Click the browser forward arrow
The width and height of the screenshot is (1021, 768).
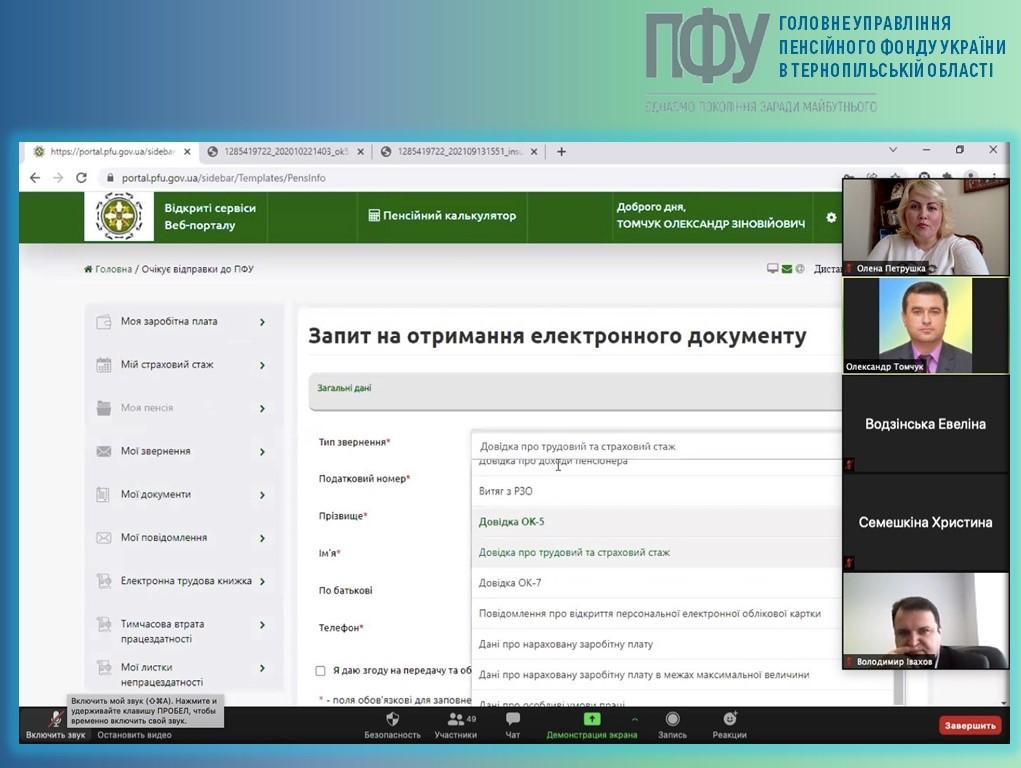58,178
